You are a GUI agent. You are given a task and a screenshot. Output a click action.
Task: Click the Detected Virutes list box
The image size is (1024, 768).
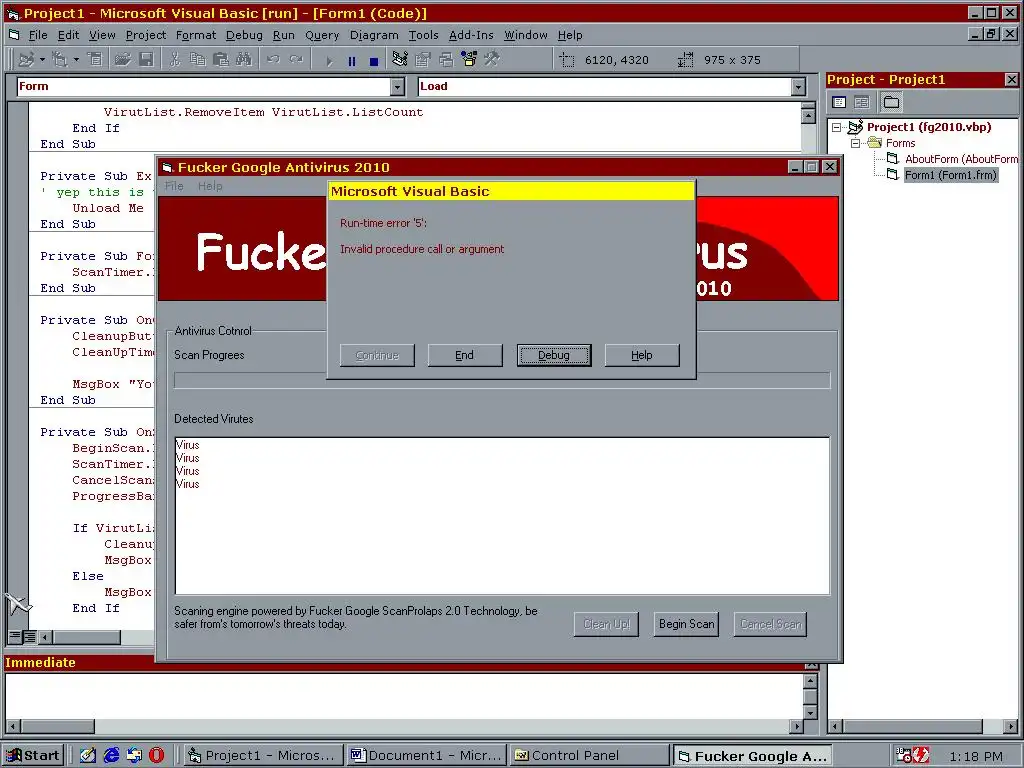click(502, 516)
